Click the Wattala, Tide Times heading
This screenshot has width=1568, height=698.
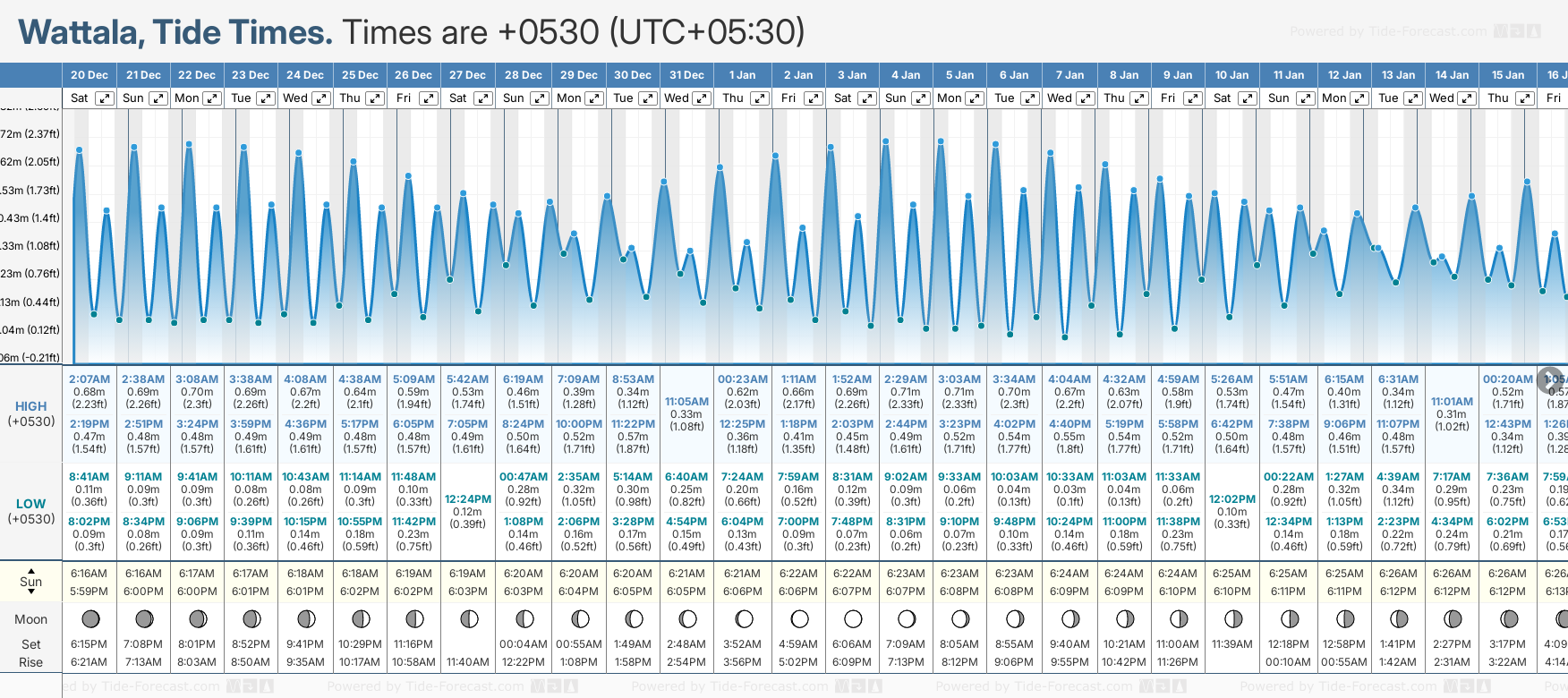point(175,32)
